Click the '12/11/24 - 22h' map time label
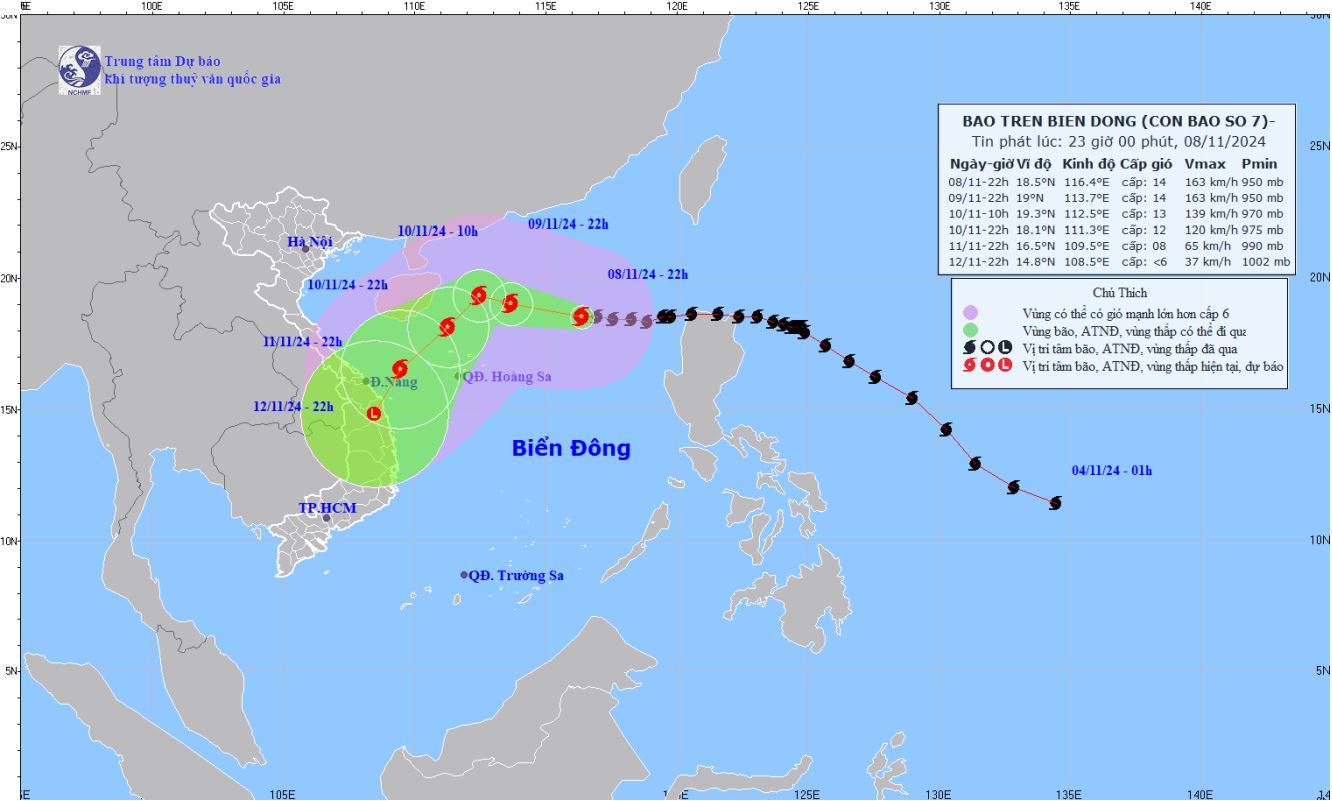Image resolution: width=1332 pixels, height=801 pixels. (293, 407)
